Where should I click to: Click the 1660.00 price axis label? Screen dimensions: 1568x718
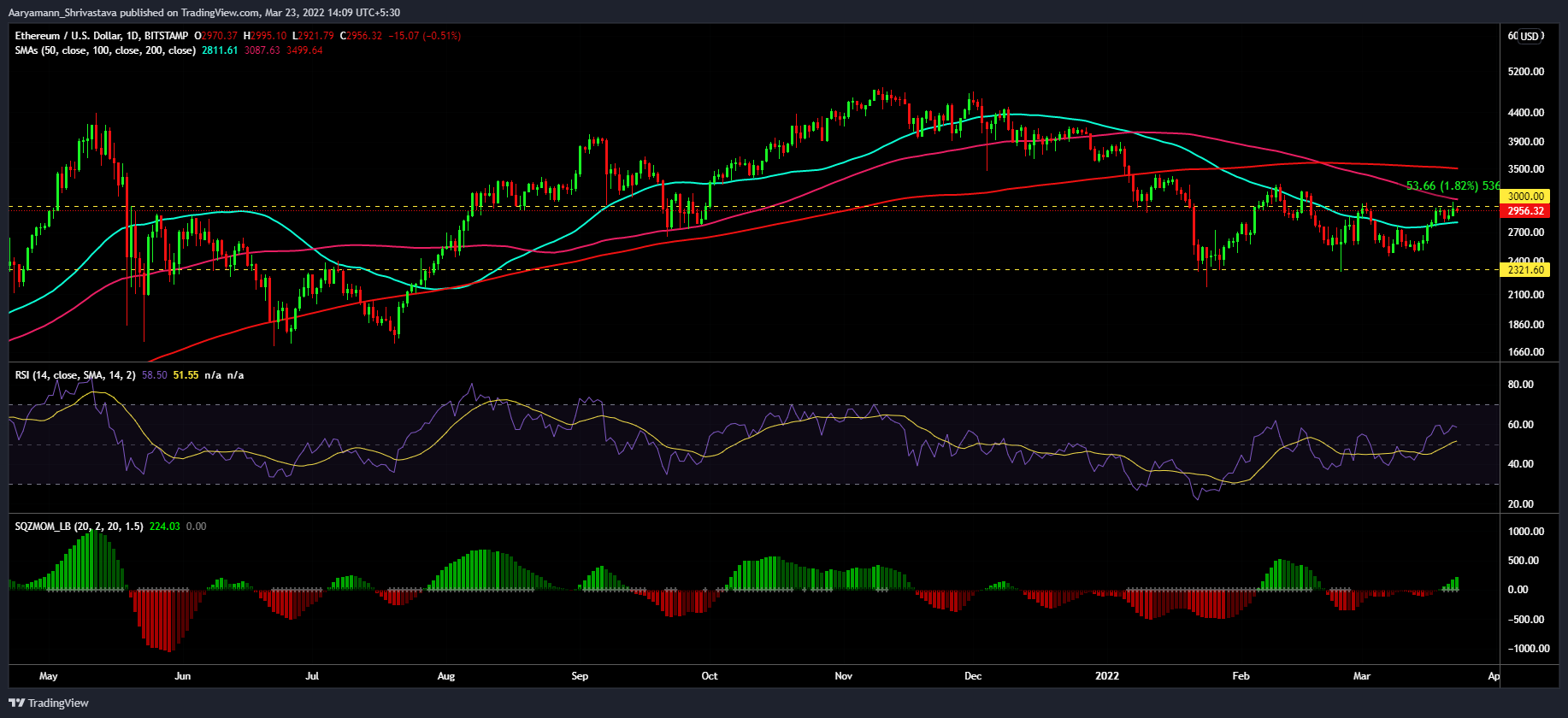pos(1526,352)
